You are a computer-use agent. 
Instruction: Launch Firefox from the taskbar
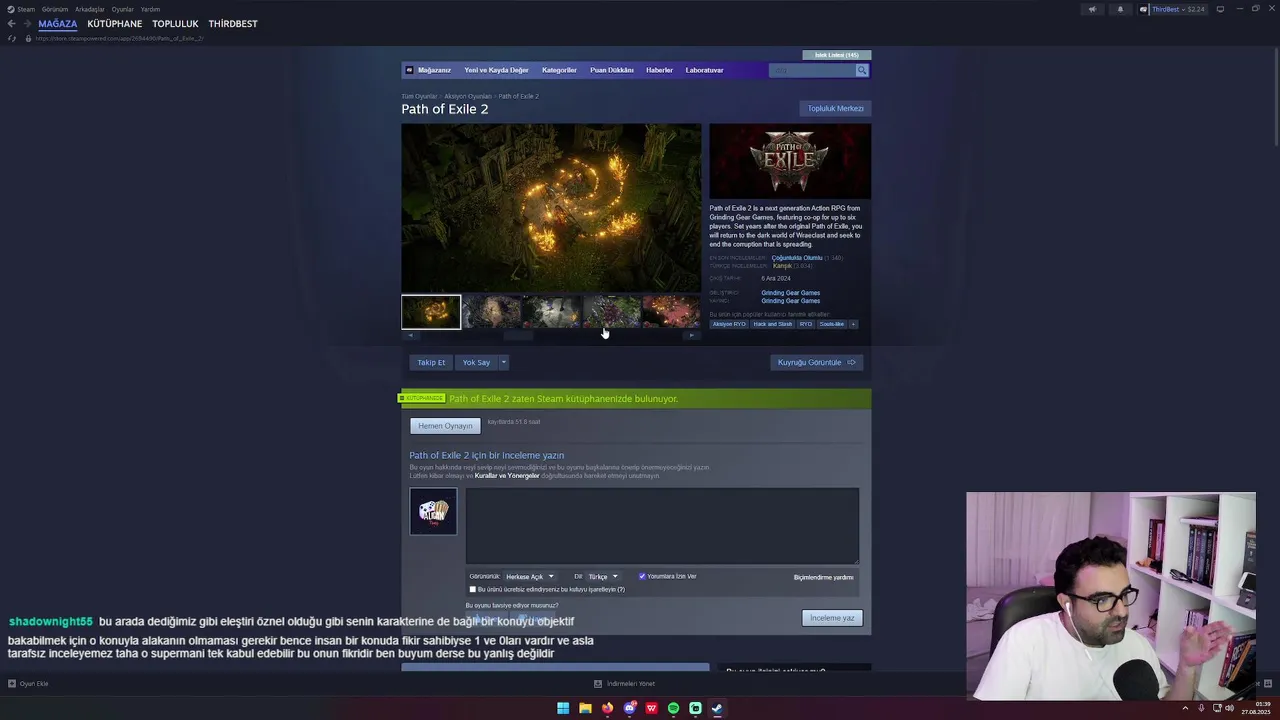607,708
